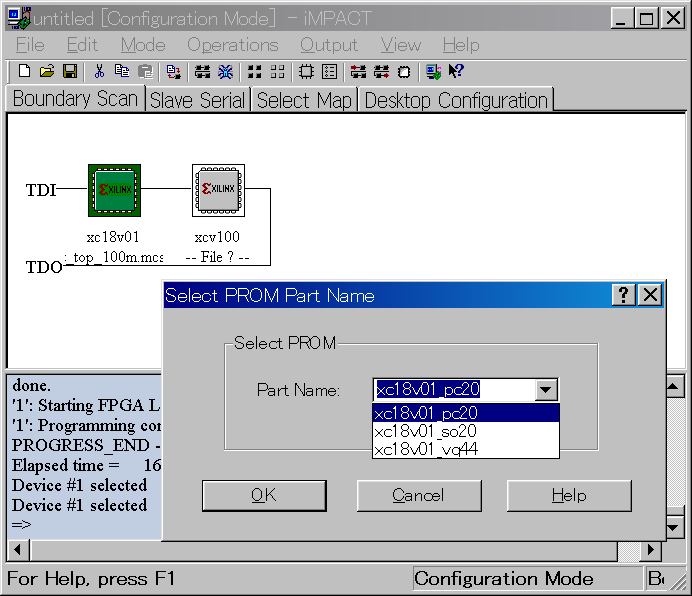Viewport: 692px width, 596px height.
Task: Open the View menu
Action: pyautogui.click(x=401, y=45)
